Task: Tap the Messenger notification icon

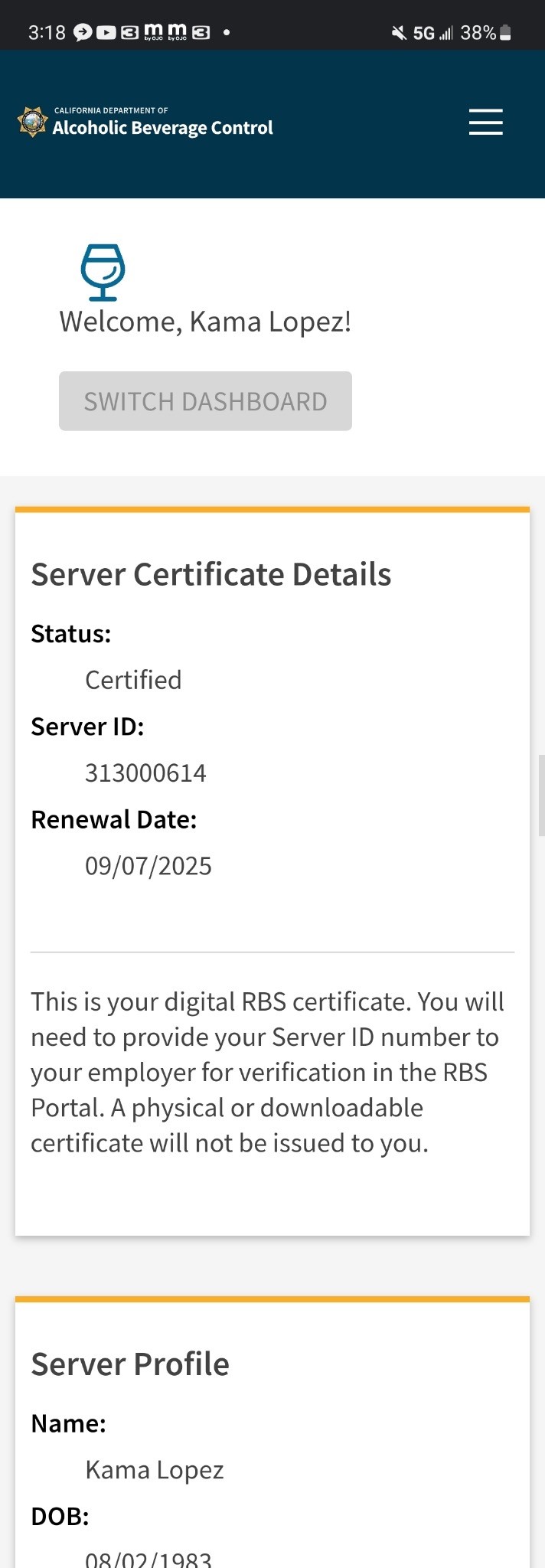Action: (83, 32)
